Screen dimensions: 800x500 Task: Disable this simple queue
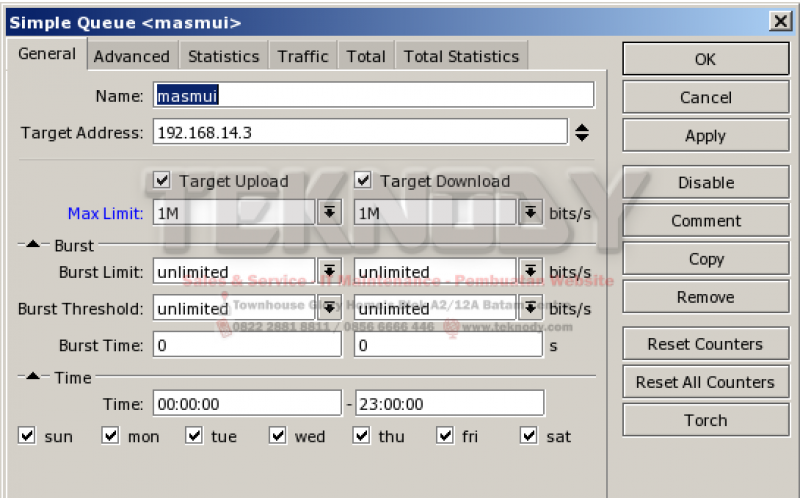(x=706, y=182)
